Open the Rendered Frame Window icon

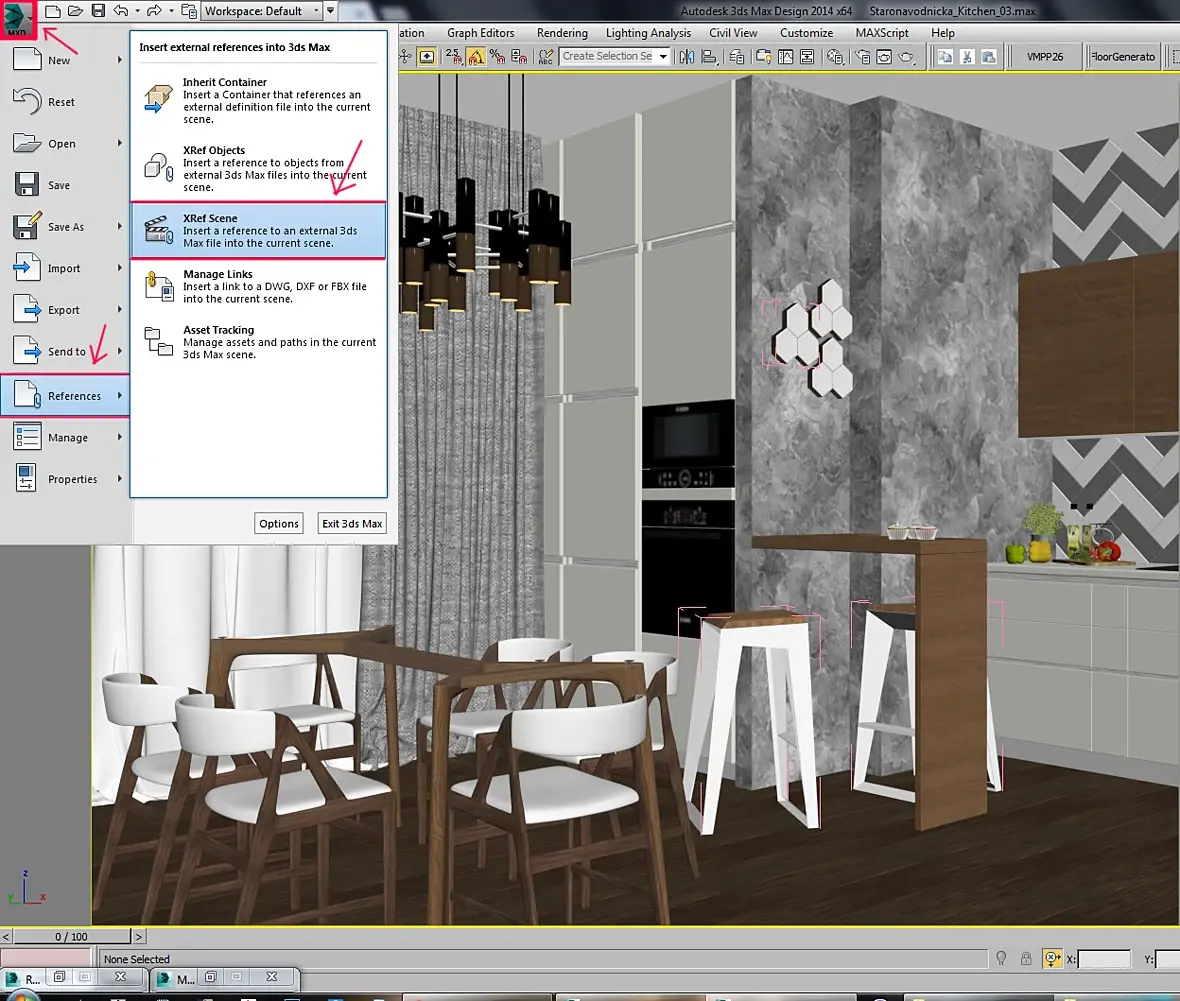pyautogui.click(x=884, y=56)
